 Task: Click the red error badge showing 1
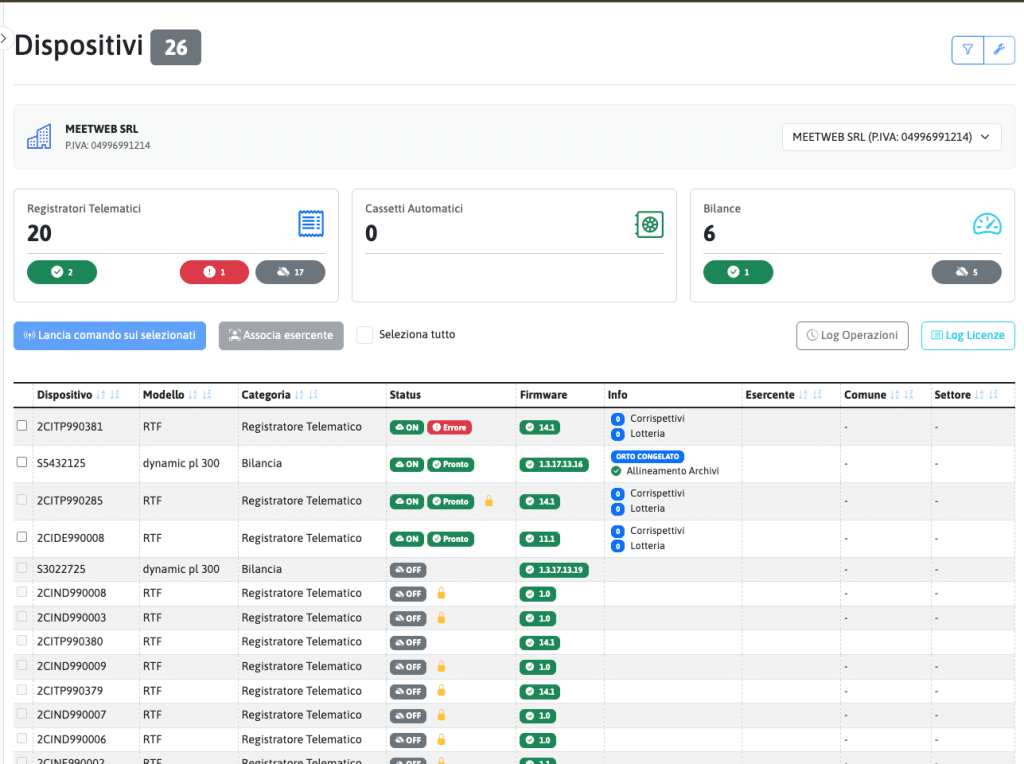[214, 272]
